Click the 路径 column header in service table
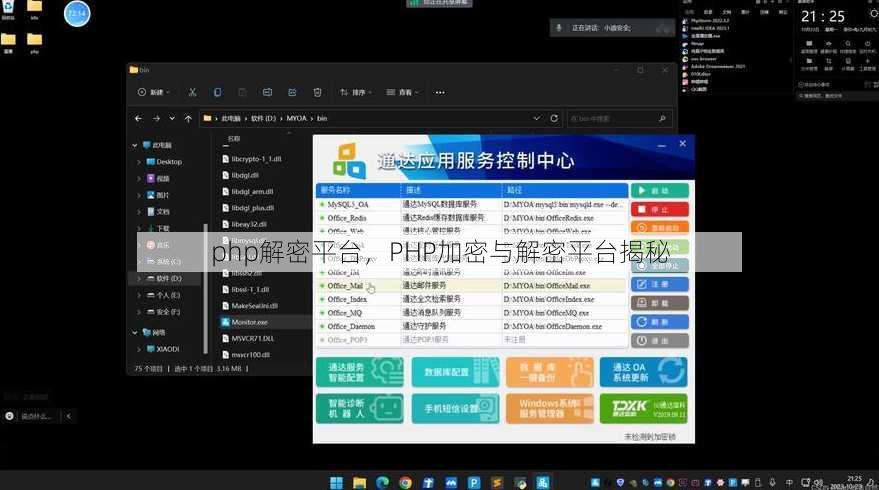 [x=565, y=191]
